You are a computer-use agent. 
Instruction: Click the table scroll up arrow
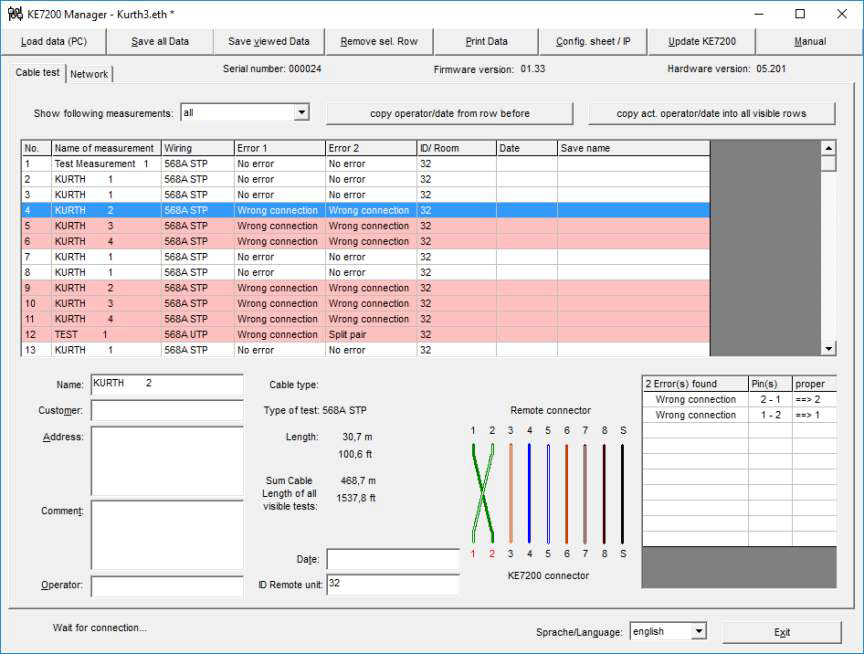pos(828,148)
